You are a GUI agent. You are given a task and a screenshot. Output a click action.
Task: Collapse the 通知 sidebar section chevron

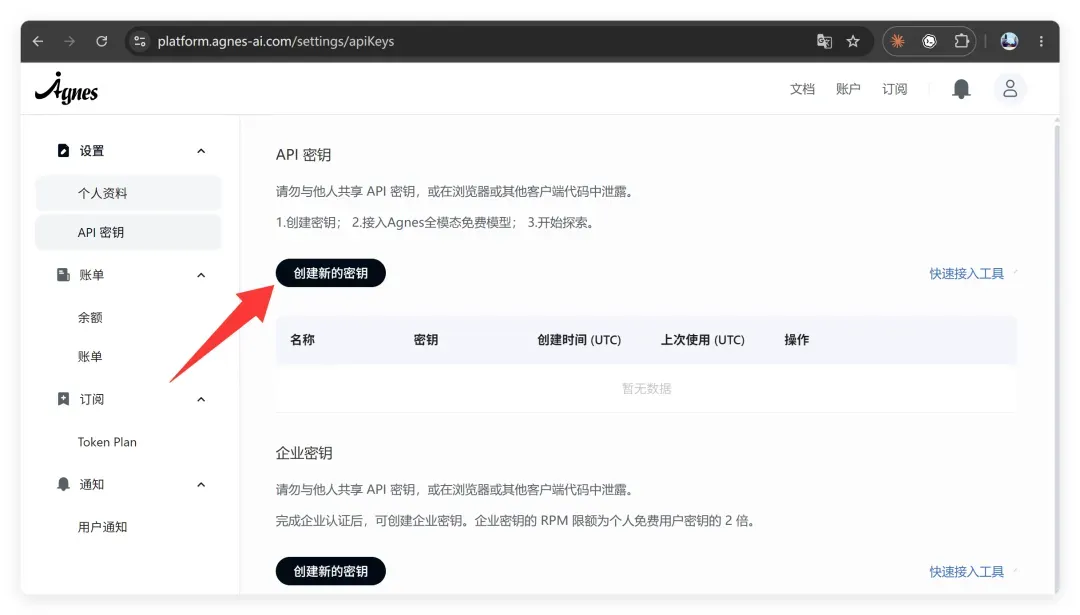pos(201,485)
